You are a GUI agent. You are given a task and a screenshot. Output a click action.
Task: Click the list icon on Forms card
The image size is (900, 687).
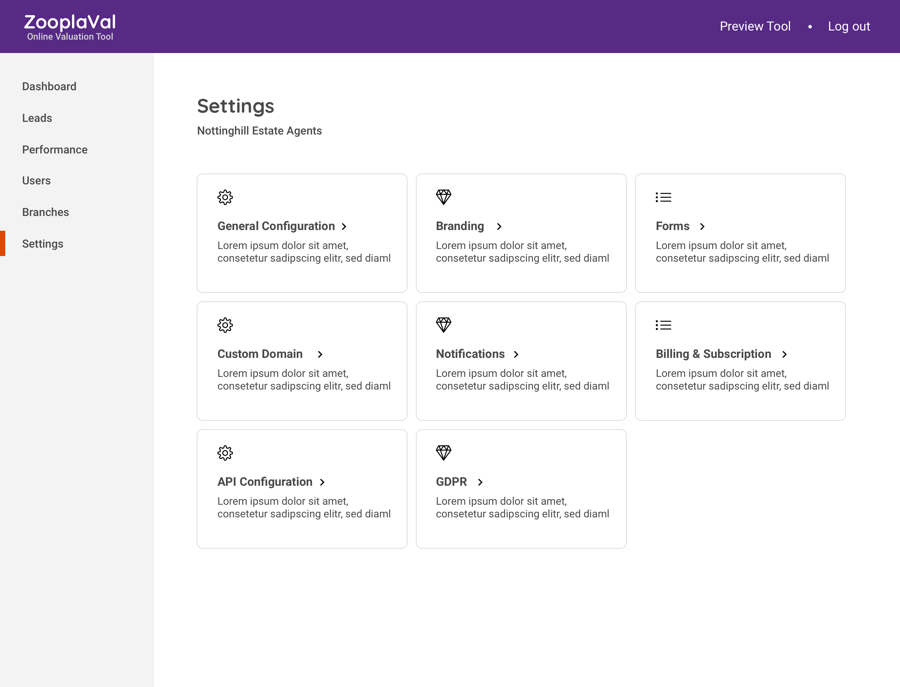click(663, 198)
